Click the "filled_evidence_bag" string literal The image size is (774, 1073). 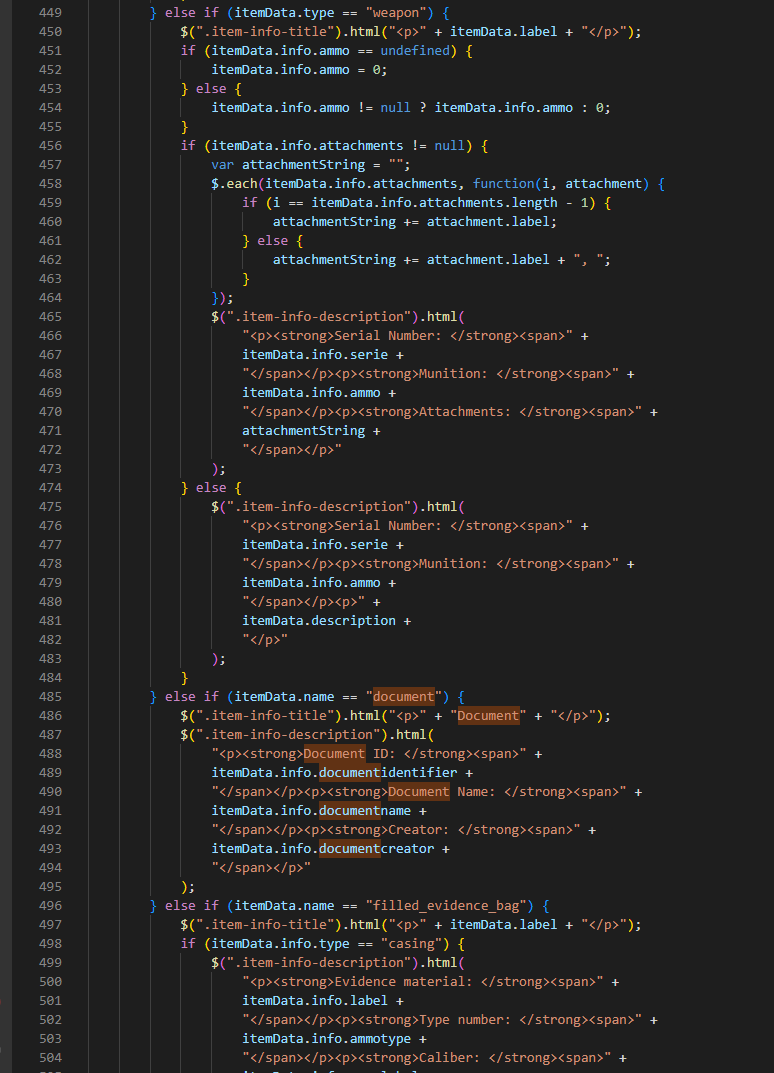click(450, 905)
